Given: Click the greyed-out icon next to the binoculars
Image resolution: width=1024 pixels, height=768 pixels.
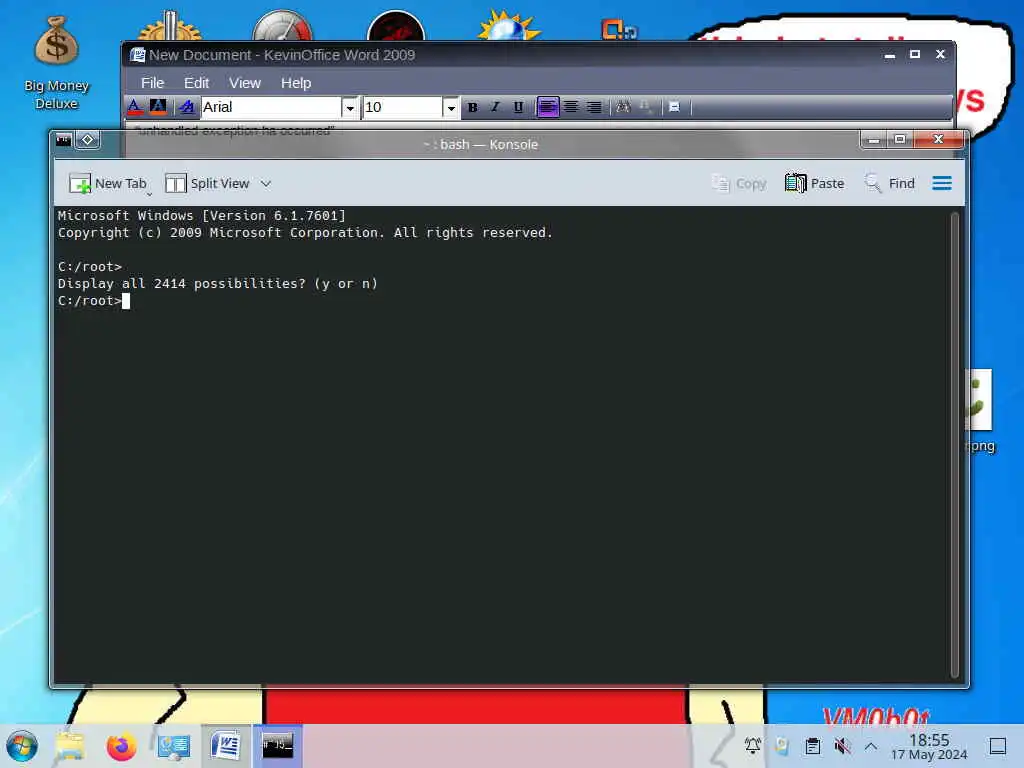Looking at the screenshot, I should click(645, 106).
